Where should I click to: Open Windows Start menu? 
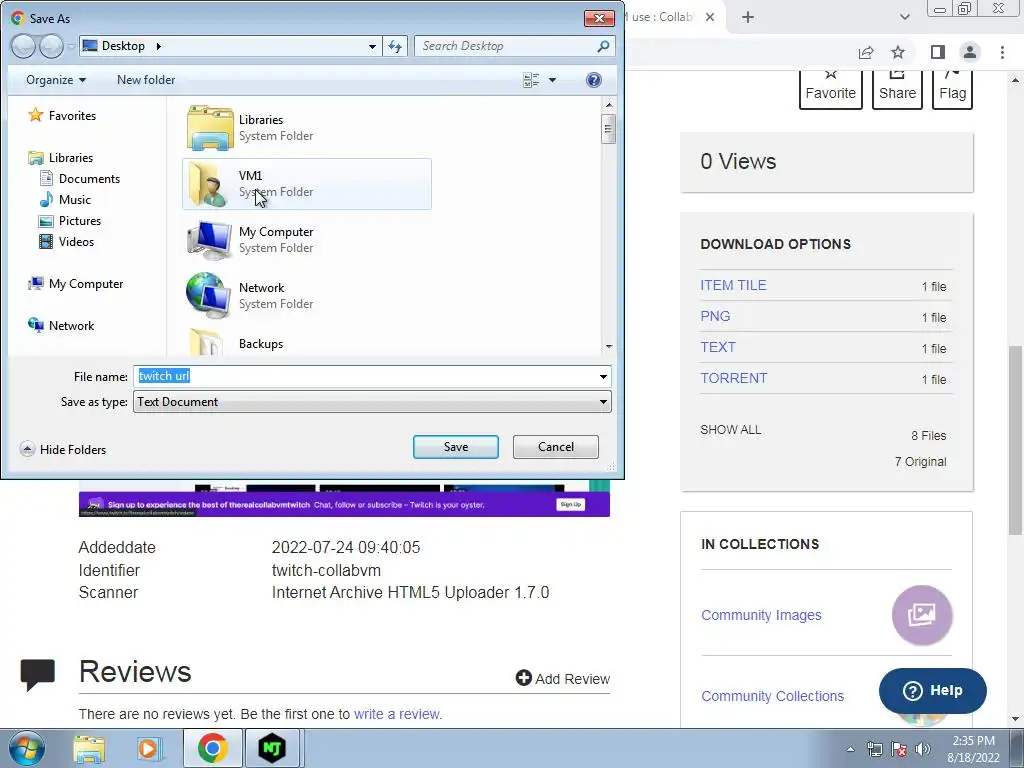(x=27, y=748)
